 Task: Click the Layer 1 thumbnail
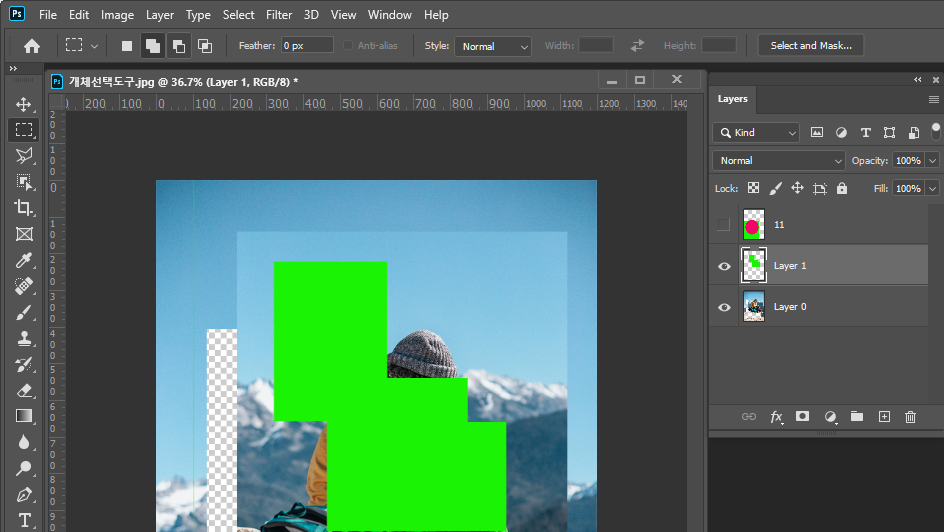(x=754, y=265)
